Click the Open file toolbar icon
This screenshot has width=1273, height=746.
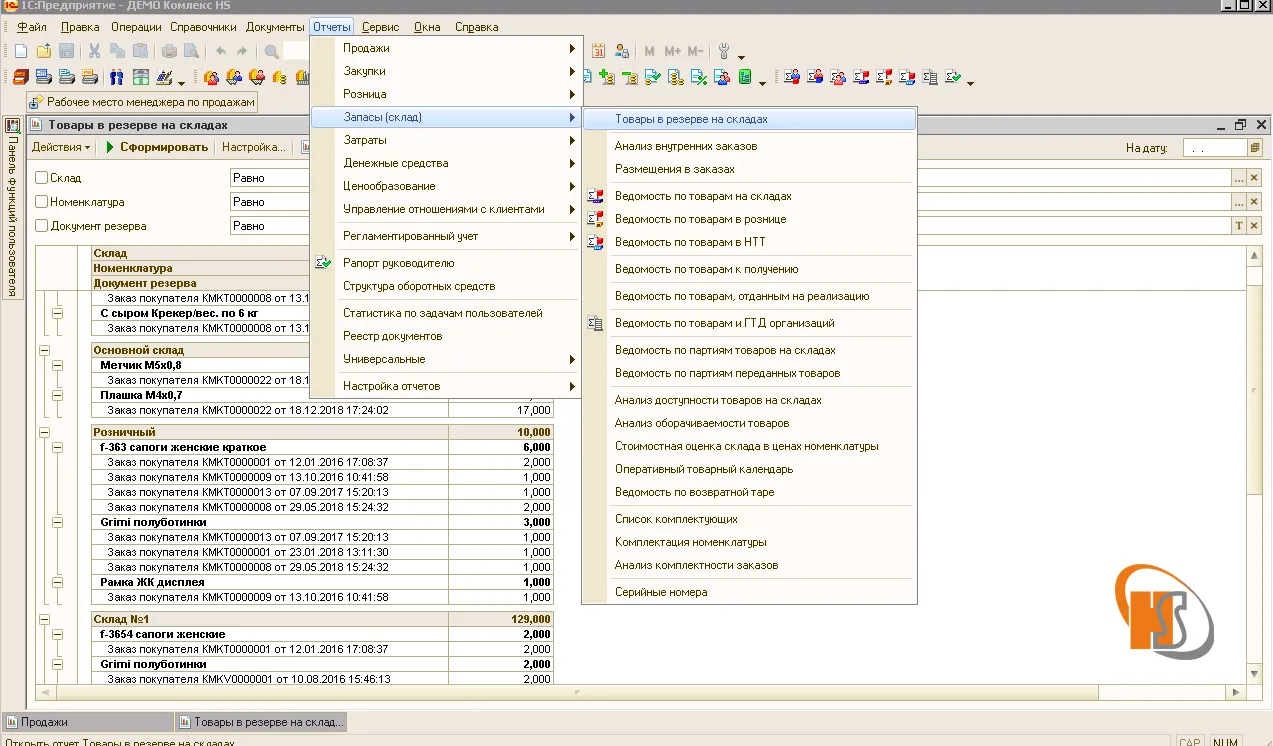[x=44, y=51]
